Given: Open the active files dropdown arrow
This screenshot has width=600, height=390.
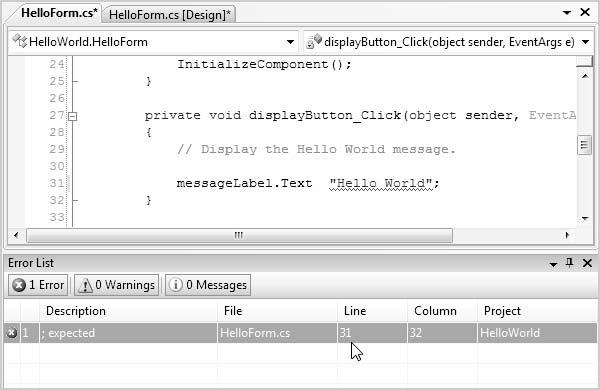Looking at the screenshot, I should pos(567,13).
